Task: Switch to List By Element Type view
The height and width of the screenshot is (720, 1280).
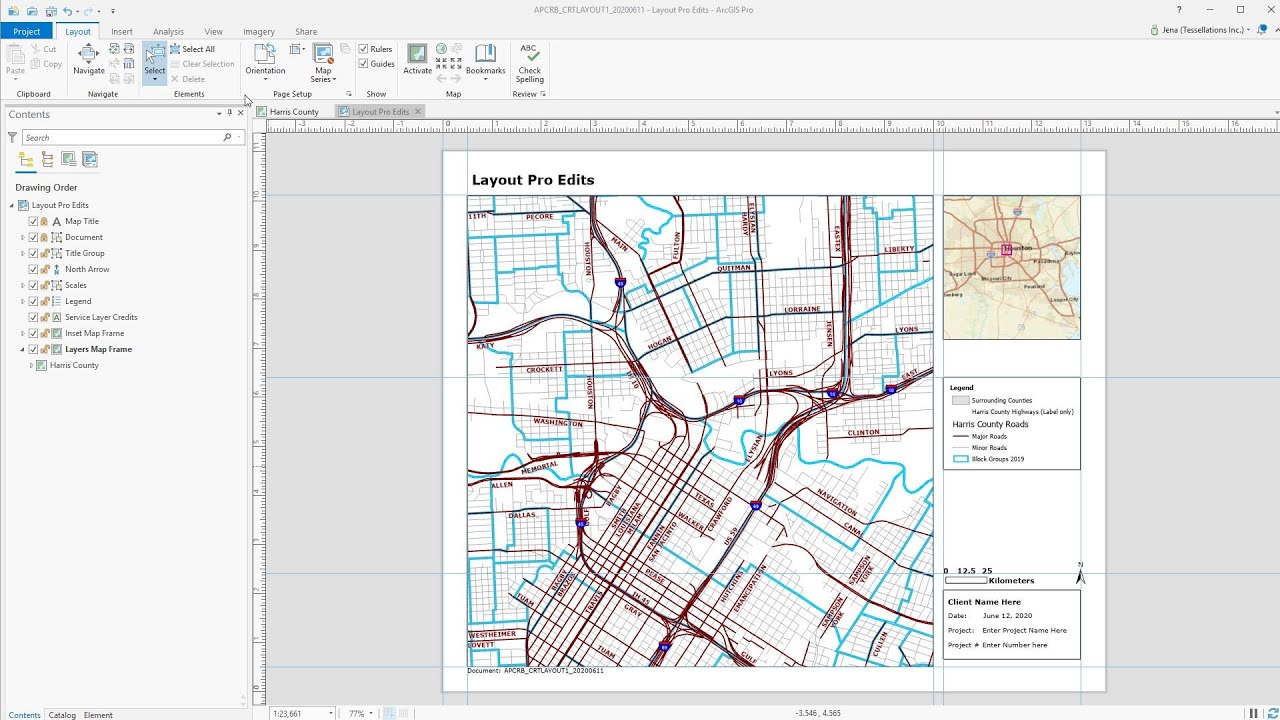Action: tap(47, 159)
